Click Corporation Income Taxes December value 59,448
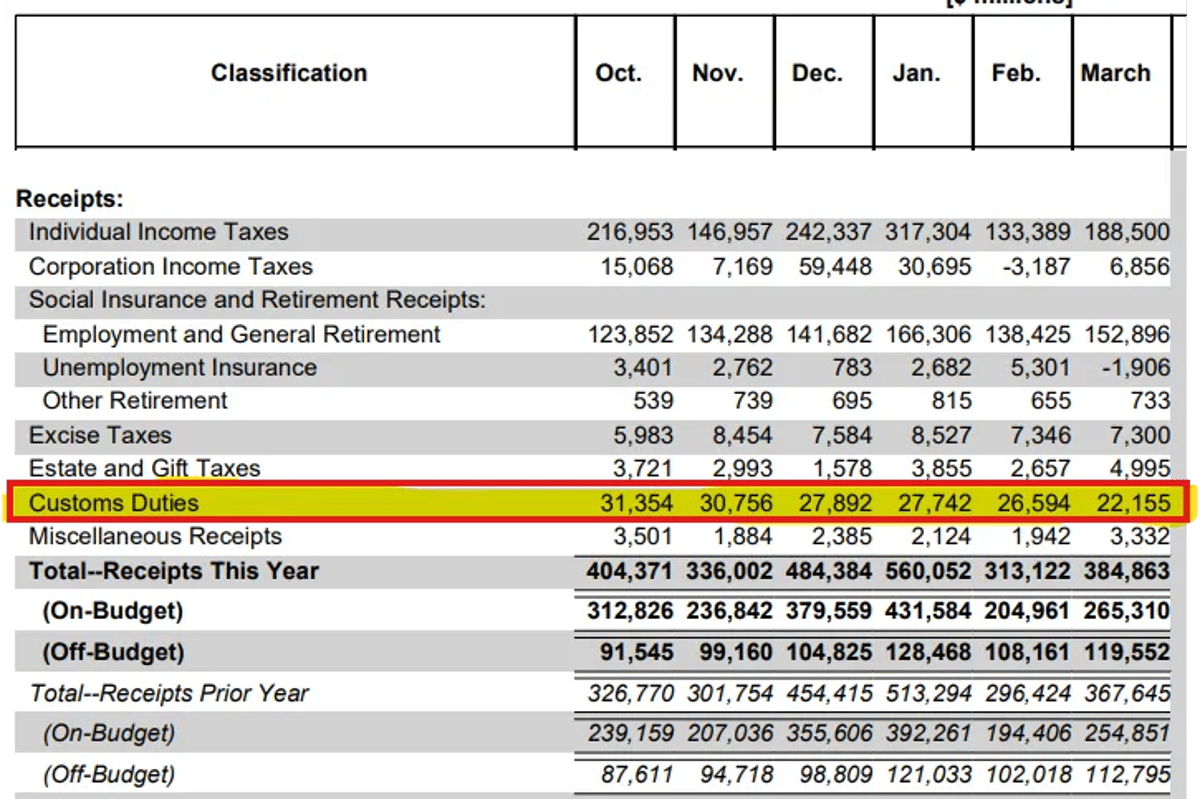The image size is (1200, 799). [834, 267]
